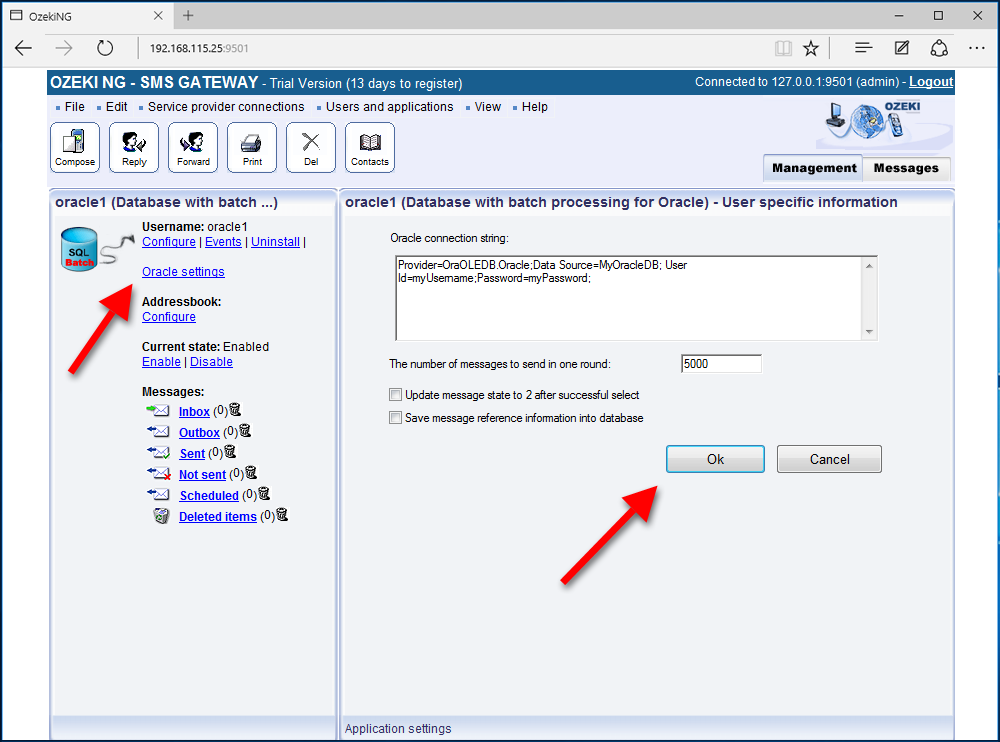Image resolution: width=1000 pixels, height=742 pixels.
Task: Switch to the Messages tab
Action: 905,168
